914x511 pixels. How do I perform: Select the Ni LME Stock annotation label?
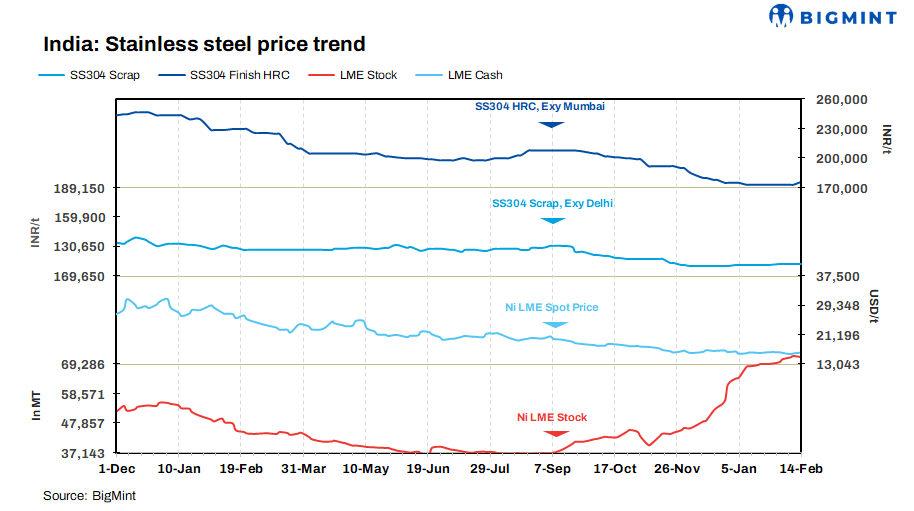click(x=552, y=417)
